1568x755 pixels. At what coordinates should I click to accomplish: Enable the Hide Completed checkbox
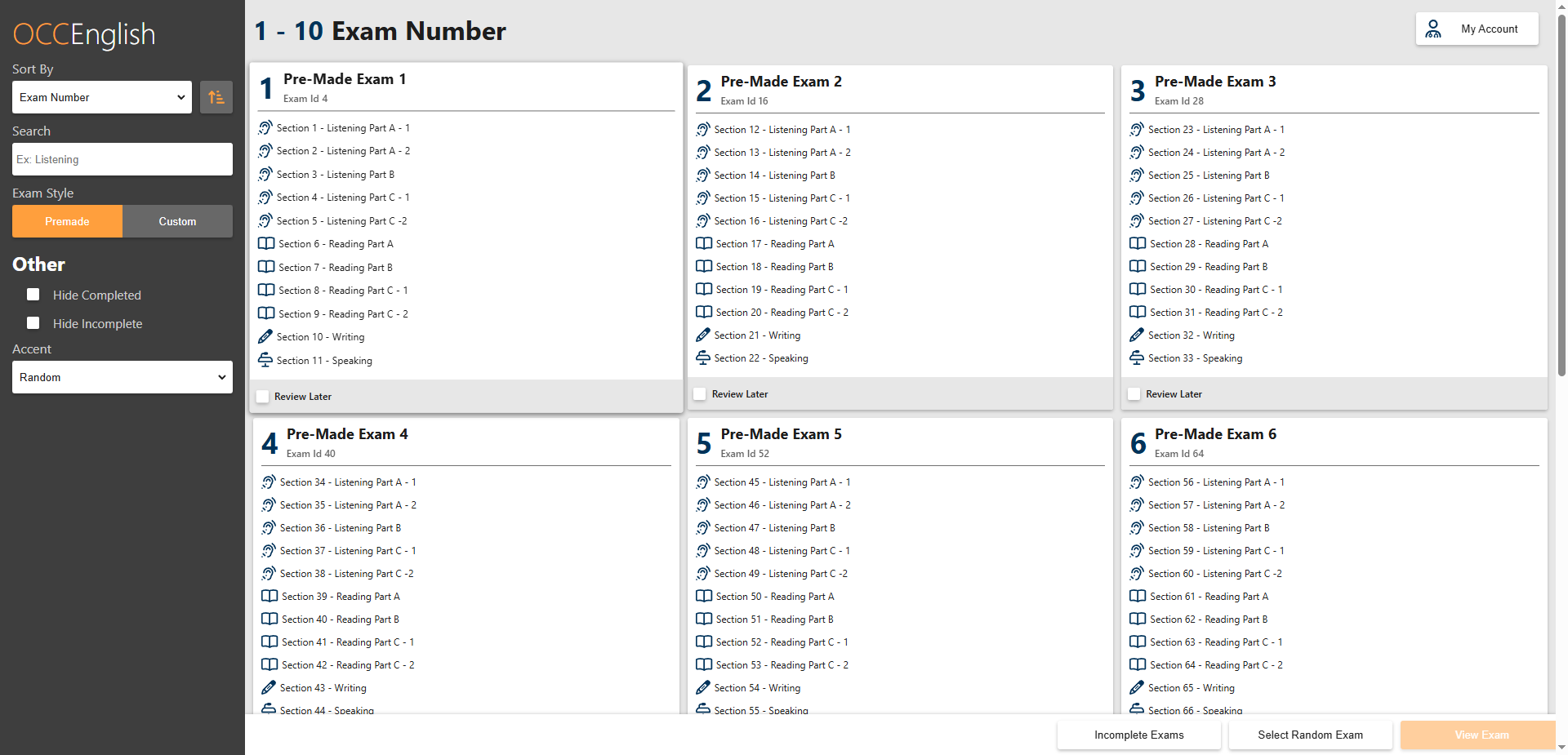point(33,295)
